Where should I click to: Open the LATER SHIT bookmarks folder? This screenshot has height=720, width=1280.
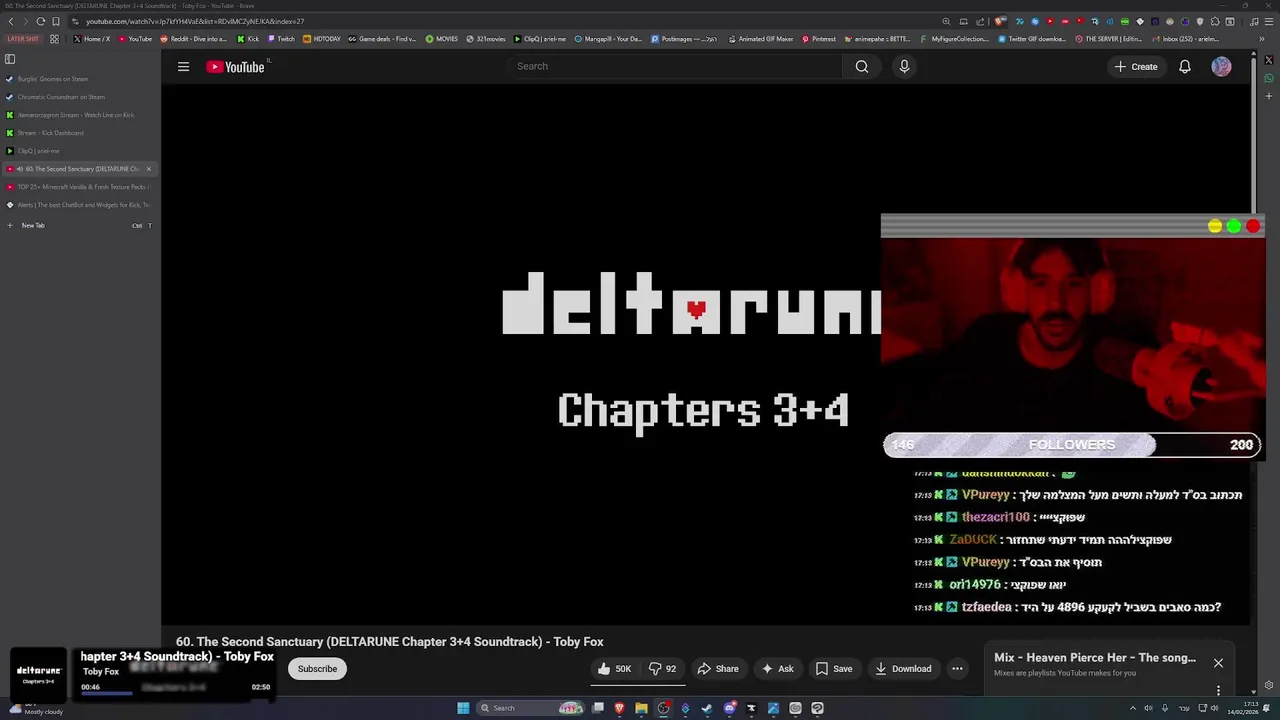click(x=23, y=39)
